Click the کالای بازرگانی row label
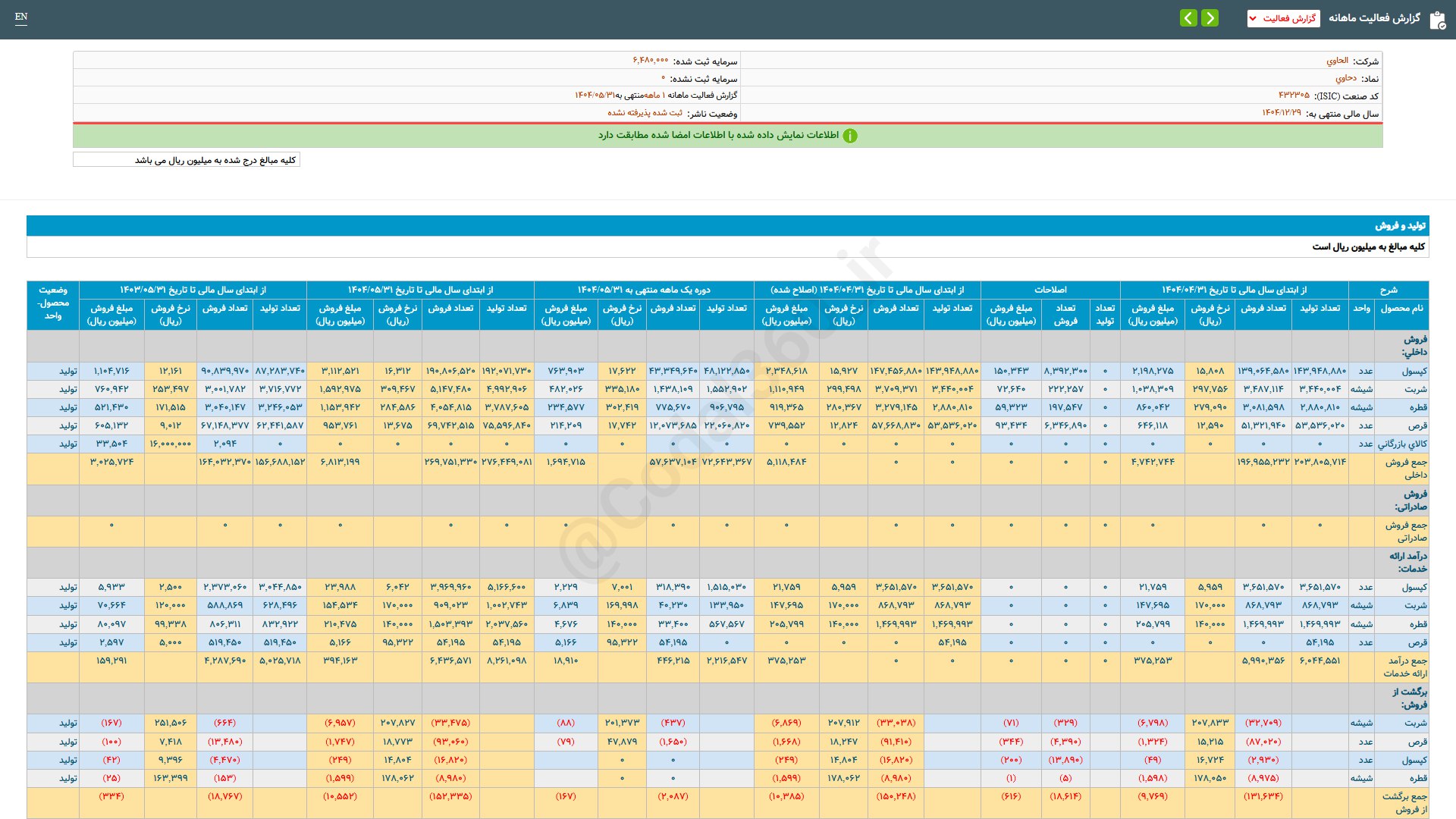1456x819 pixels. tap(1401, 444)
